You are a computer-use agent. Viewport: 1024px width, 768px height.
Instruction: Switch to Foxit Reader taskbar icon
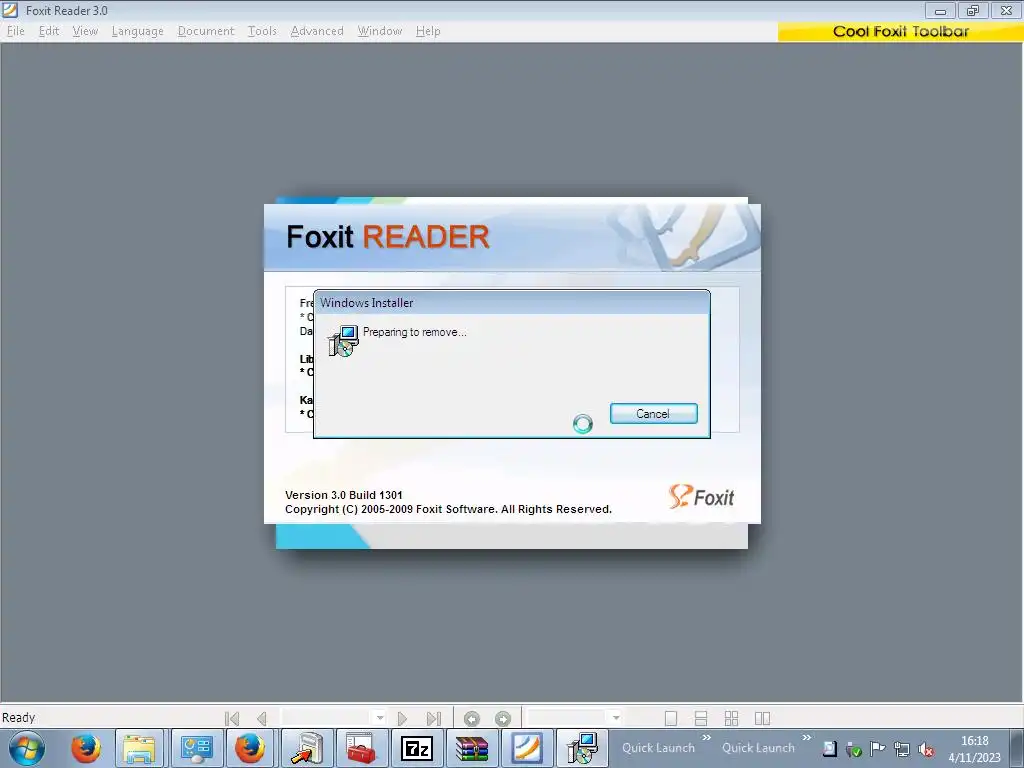[526, 748]
